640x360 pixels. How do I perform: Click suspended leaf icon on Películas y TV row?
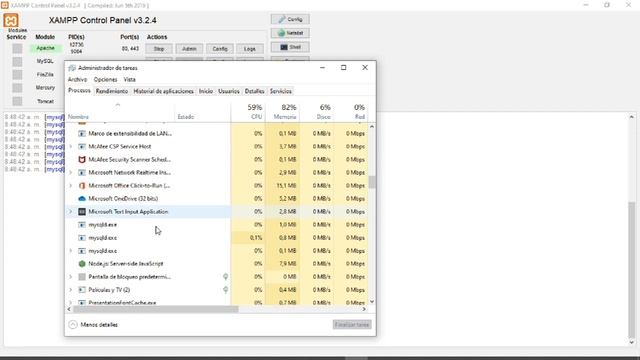point(225,290)
